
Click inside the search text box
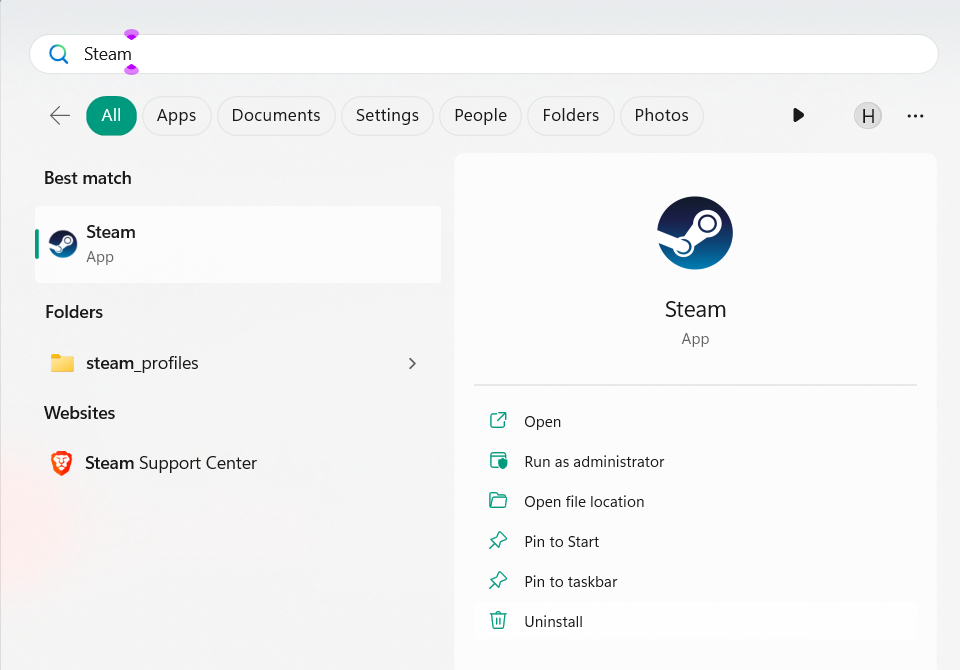click(x=500, y=54)
